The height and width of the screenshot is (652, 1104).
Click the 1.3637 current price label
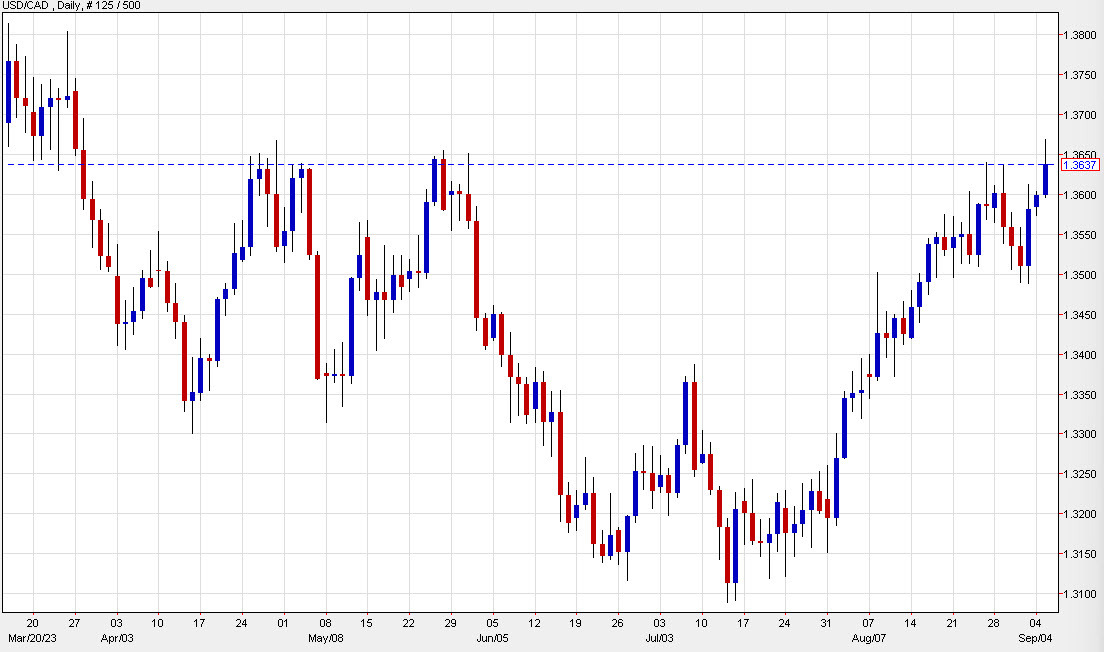(x=1080, y=165)
